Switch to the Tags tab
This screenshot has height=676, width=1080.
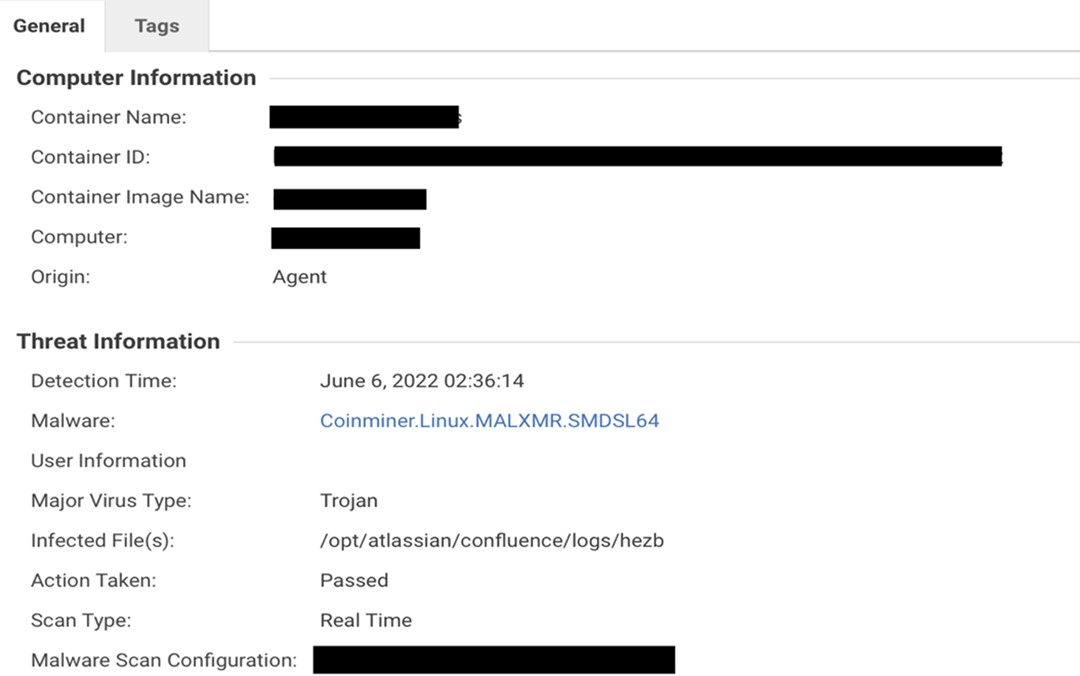click(157, 27)
